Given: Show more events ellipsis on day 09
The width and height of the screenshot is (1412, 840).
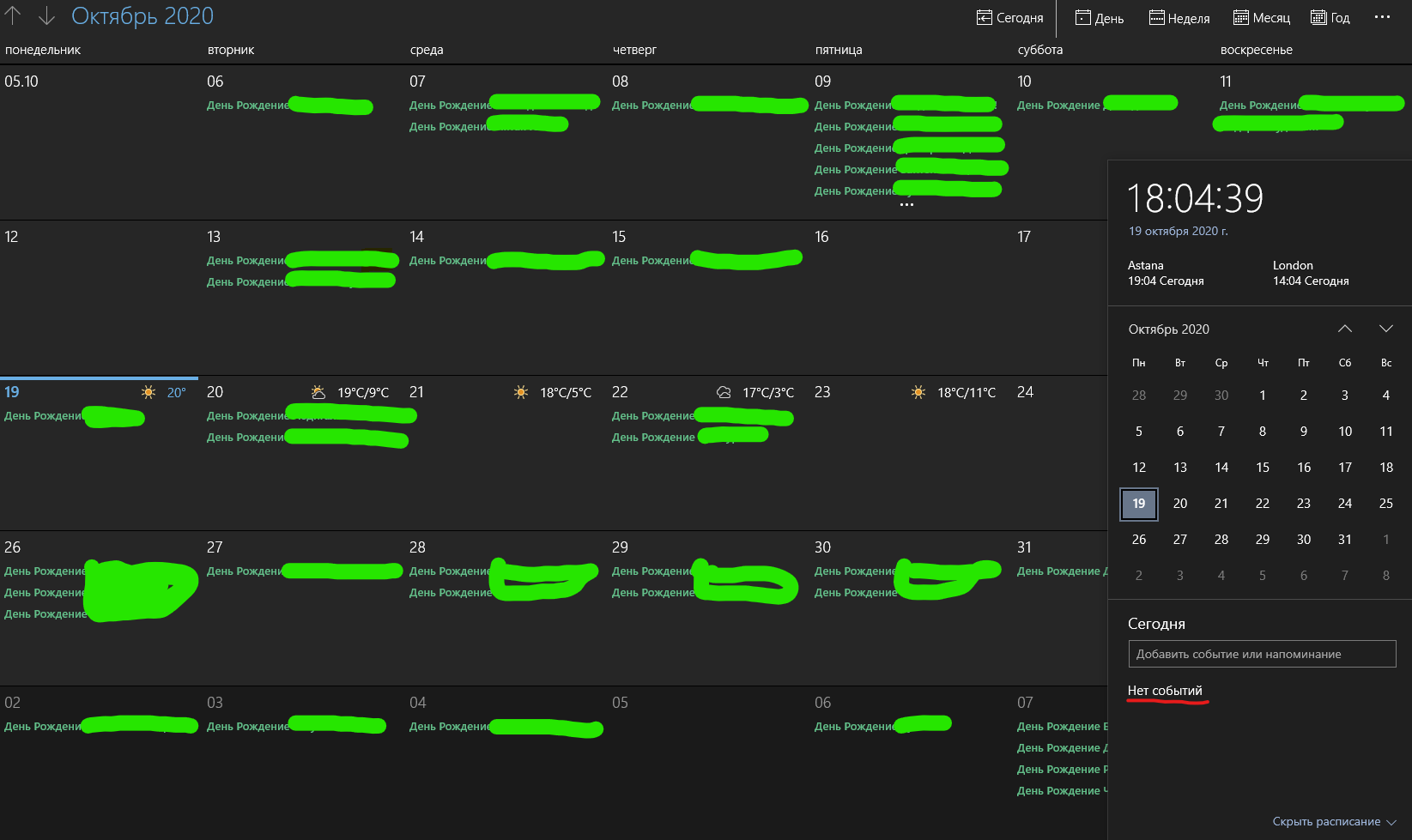Looking at the screenshot, I should (x=906, y=205).
